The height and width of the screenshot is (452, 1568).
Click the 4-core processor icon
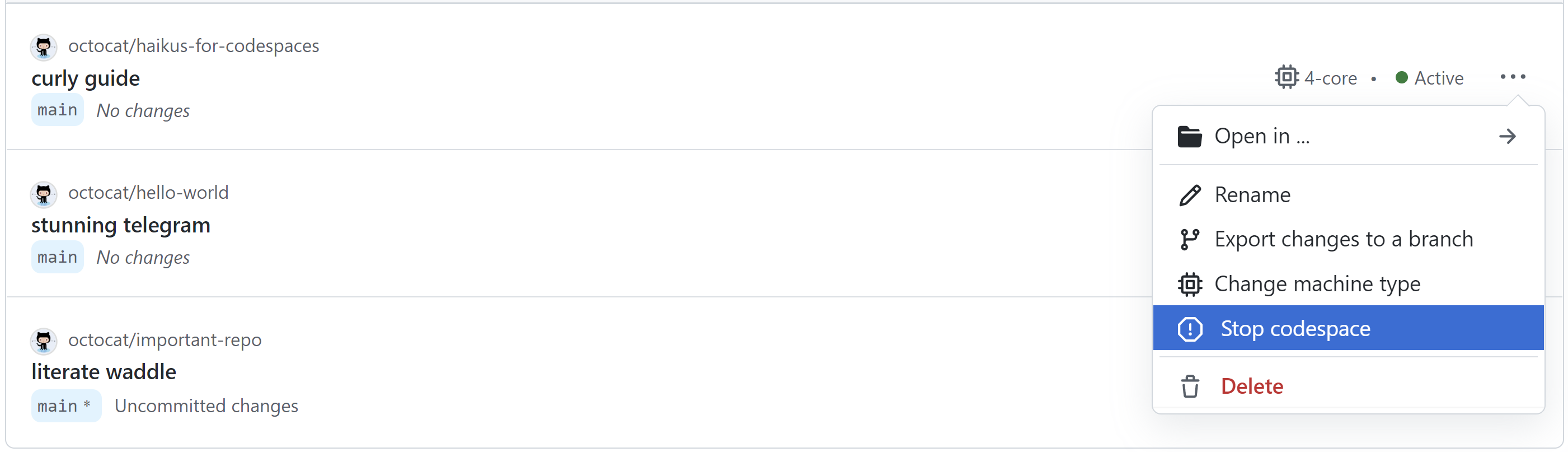[1286, 77]
